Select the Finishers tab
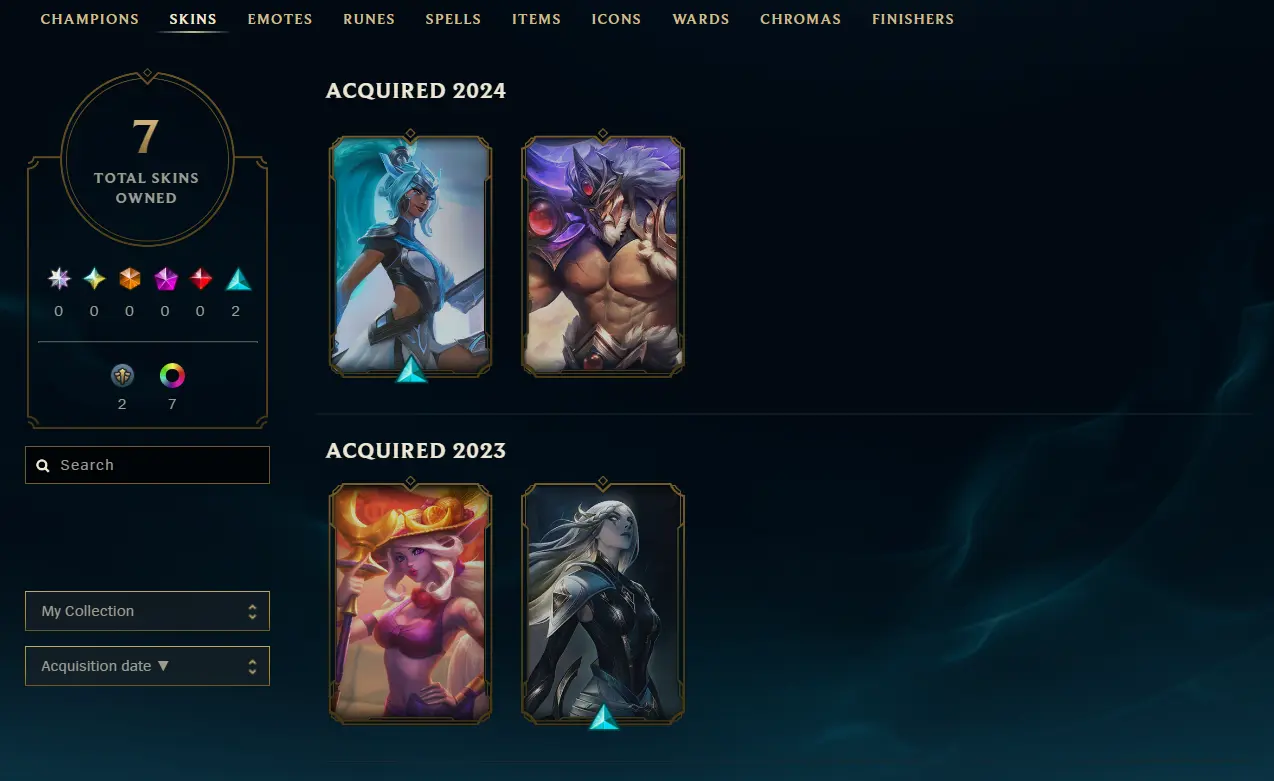The width and height of the screenshot is (1274, 781). (913, 19)
